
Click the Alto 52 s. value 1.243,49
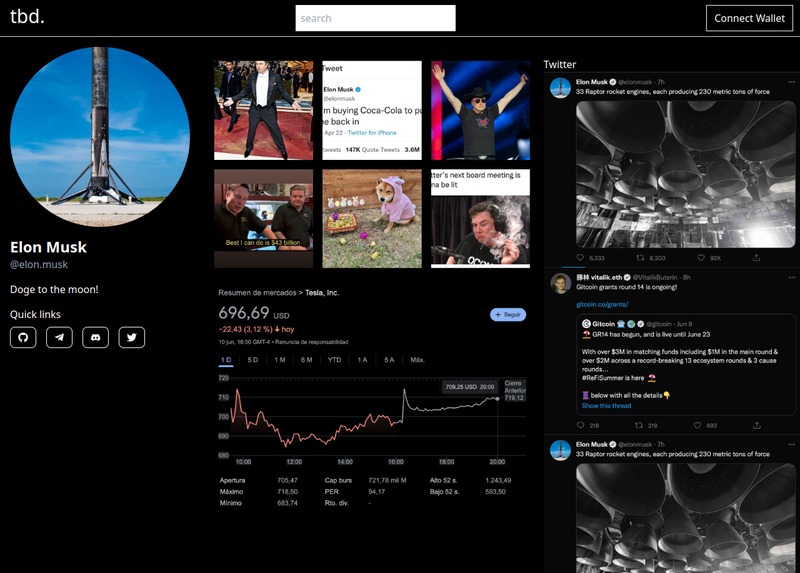[498, 480]
